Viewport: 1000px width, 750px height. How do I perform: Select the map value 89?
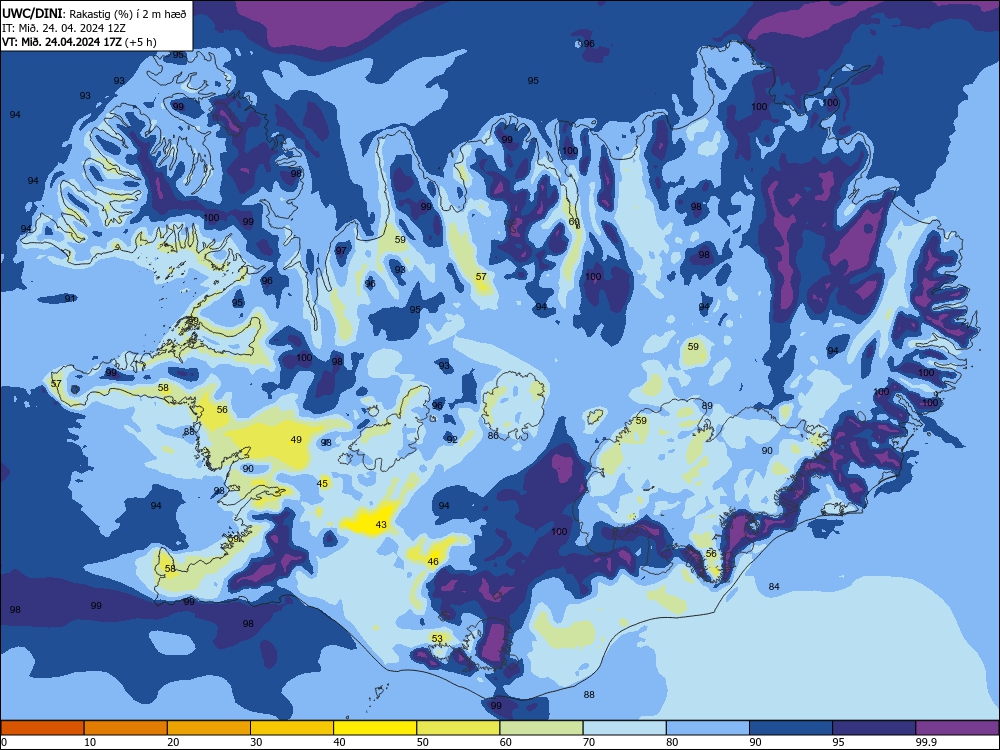point(707,406)
